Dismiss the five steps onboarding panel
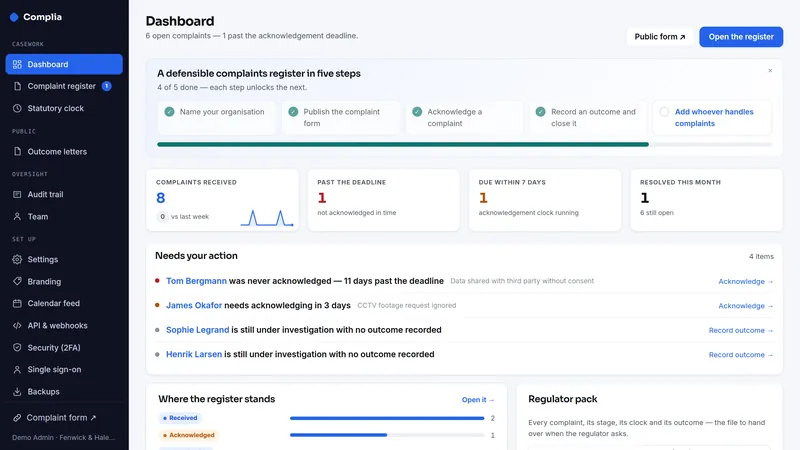 (770, 70)
